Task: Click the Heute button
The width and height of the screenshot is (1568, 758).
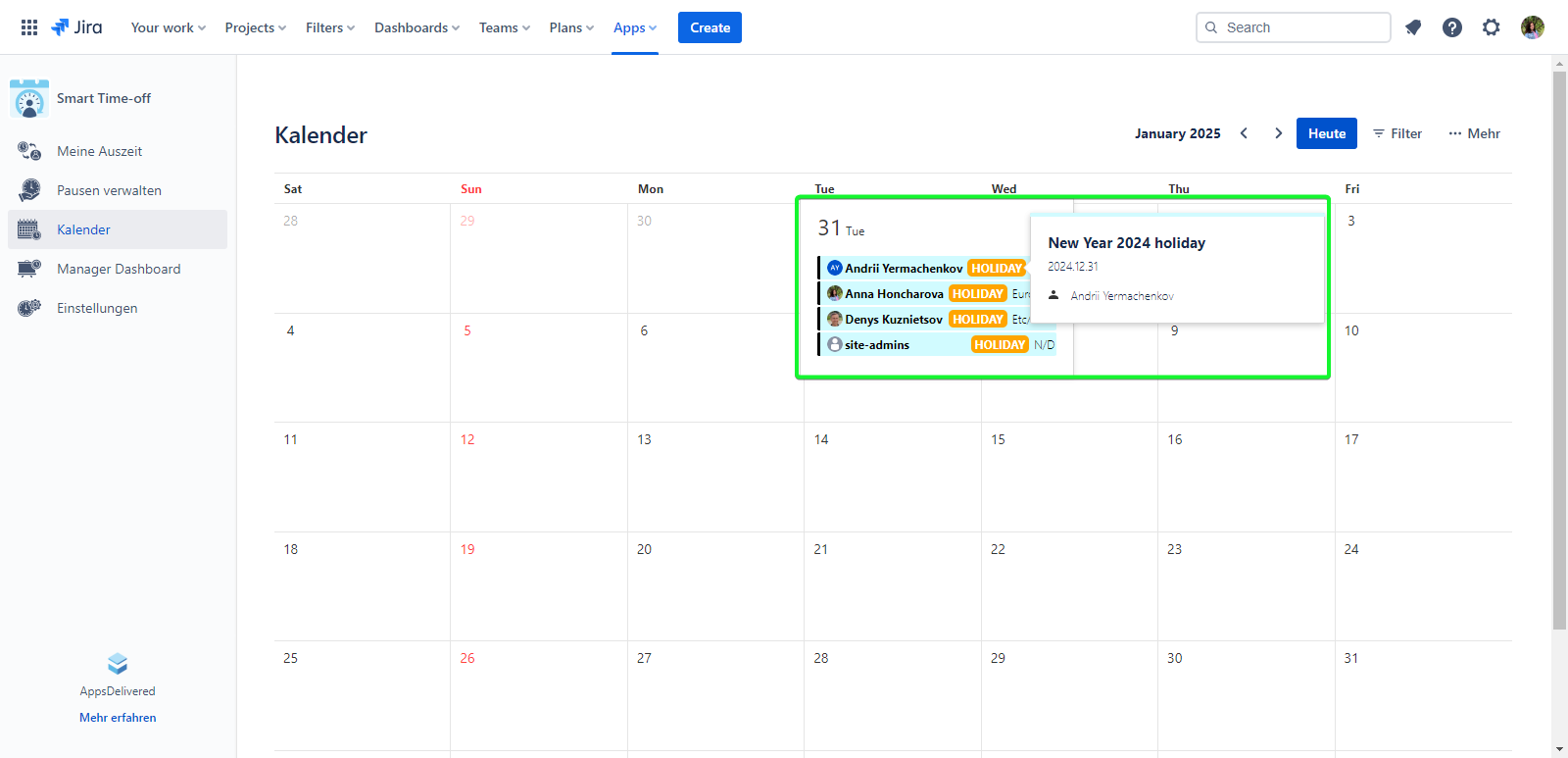Action: [1326, 133]
